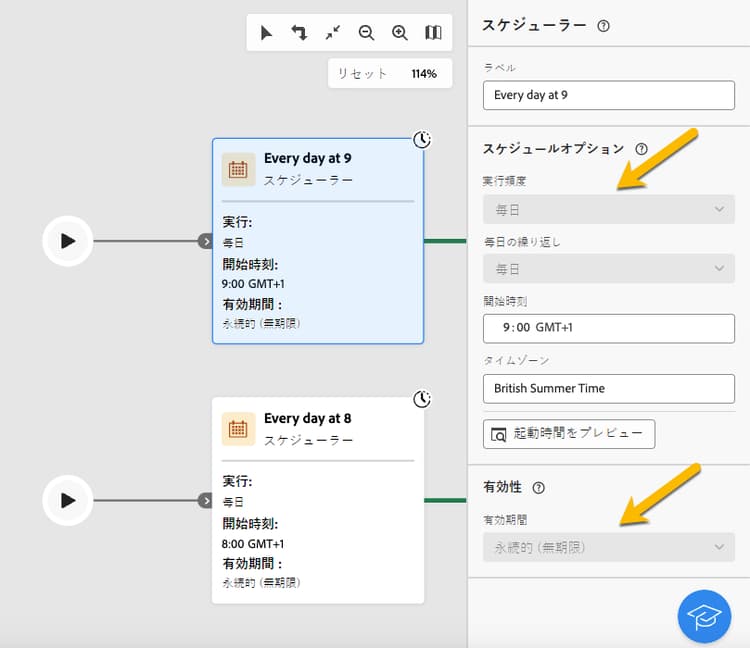Click the auto-arrange layout icon in canvas toolbar
The height and width of the screenshot is (648, 750).
tap(299, 33)
